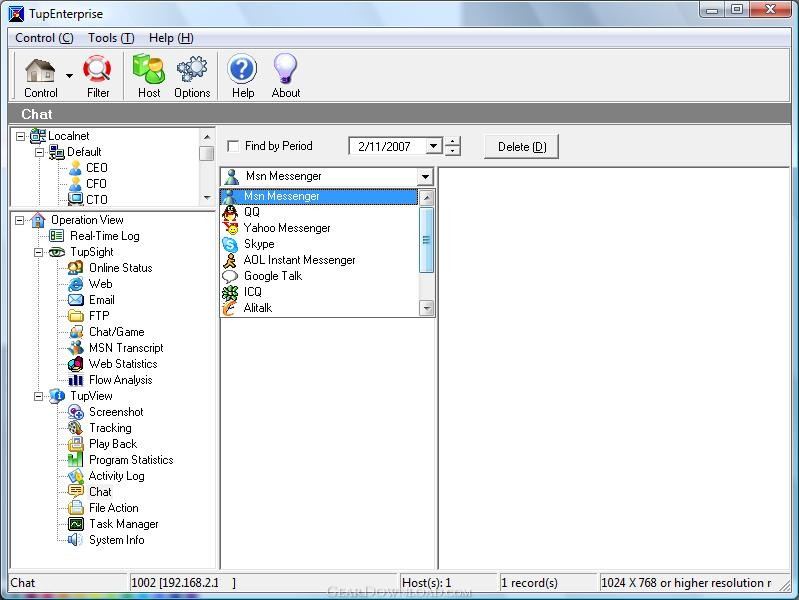Click messenger list scroll up arrow

427,197
